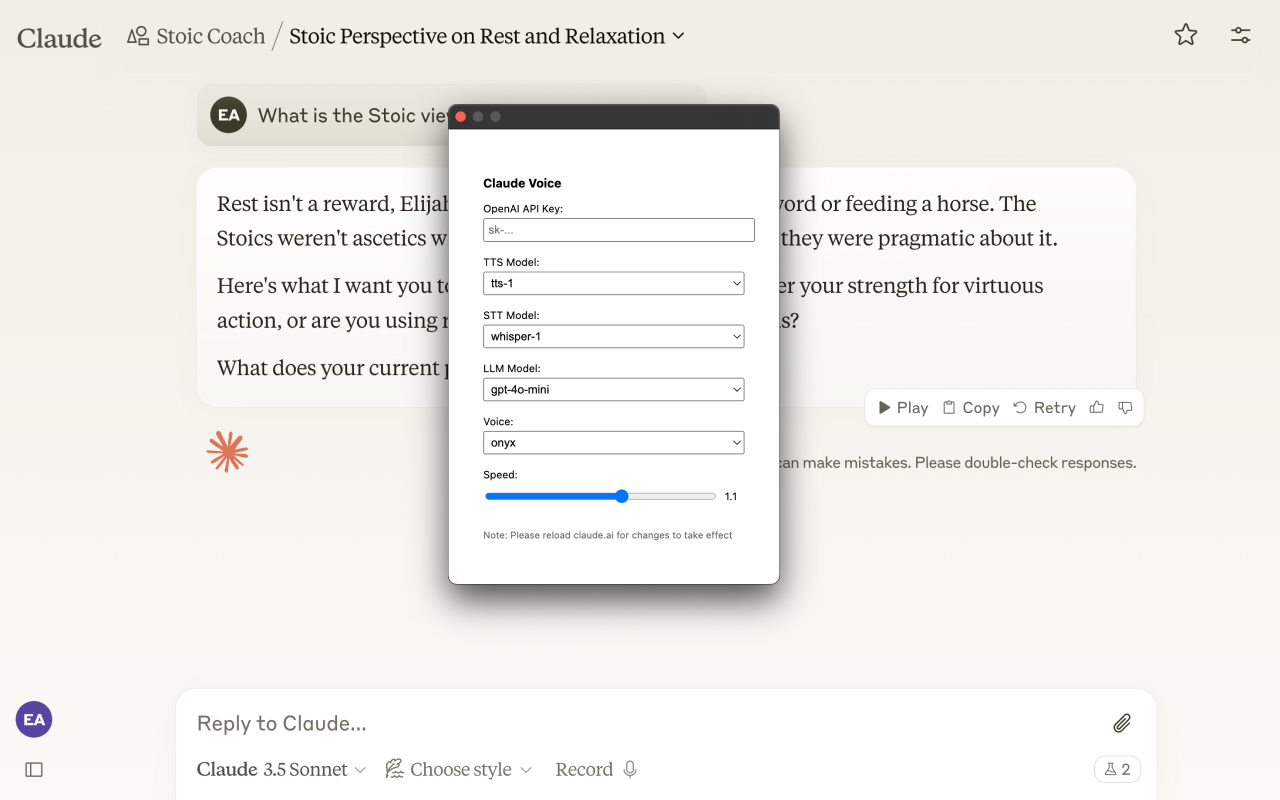This screenshot has height=800, width=1280.
Task: Give the response a thumbs down
Action: tap(1125, 408)
